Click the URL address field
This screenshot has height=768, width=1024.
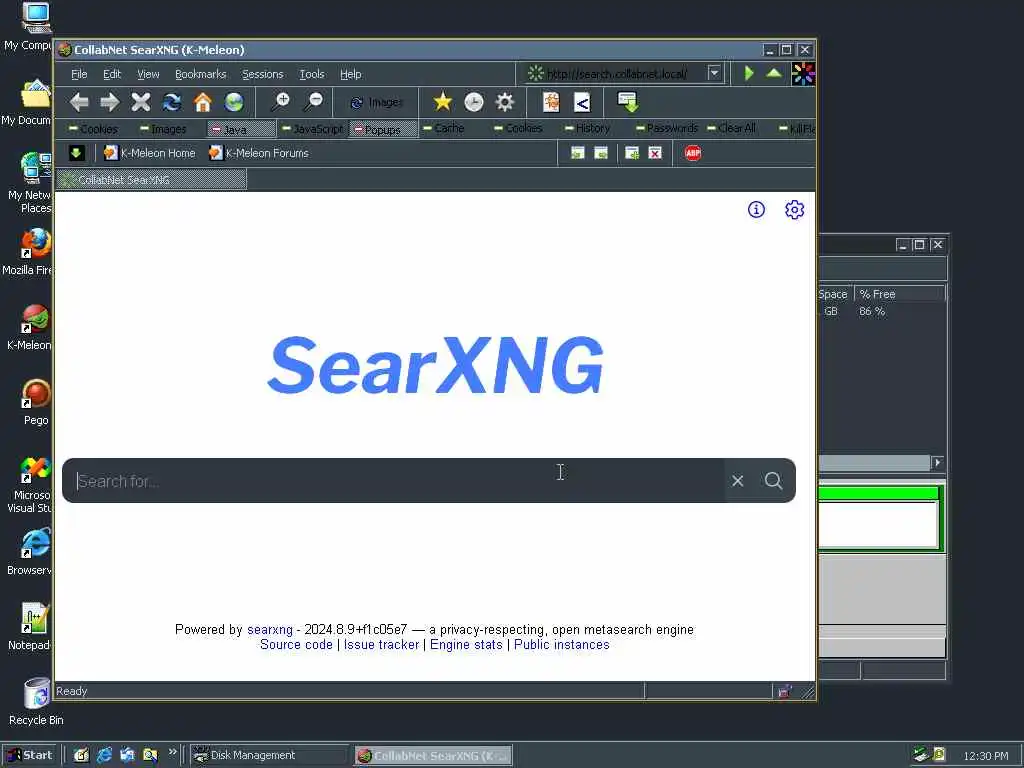(618, 74)
